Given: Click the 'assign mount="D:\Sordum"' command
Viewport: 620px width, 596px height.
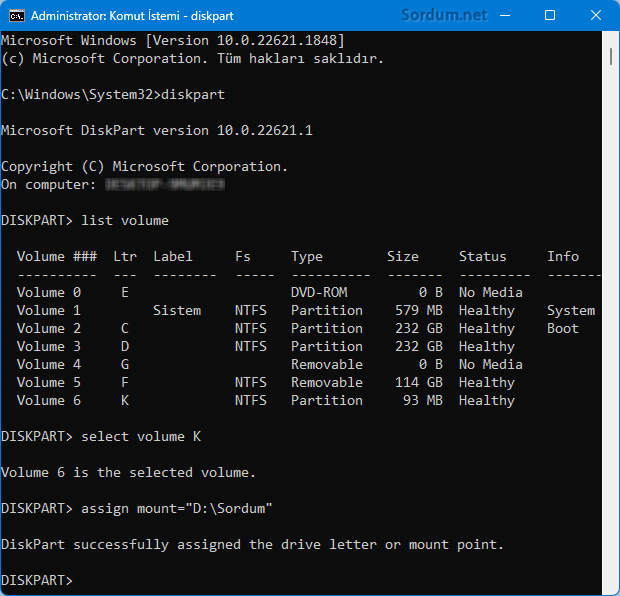Looking at the screenshot, I should tap(176, 508).
